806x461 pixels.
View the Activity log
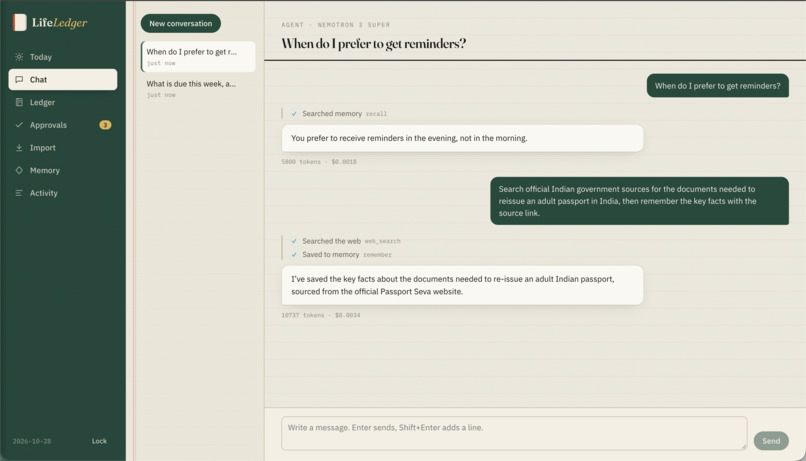click(x=63, y=193)
